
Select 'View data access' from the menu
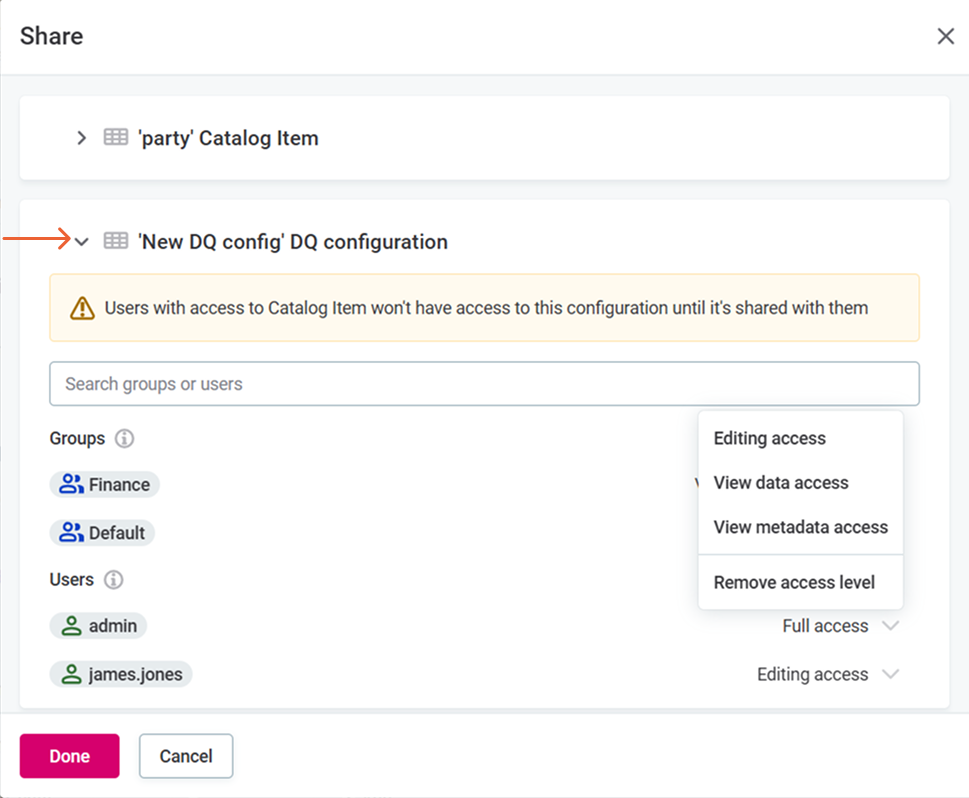pos(780,482)
